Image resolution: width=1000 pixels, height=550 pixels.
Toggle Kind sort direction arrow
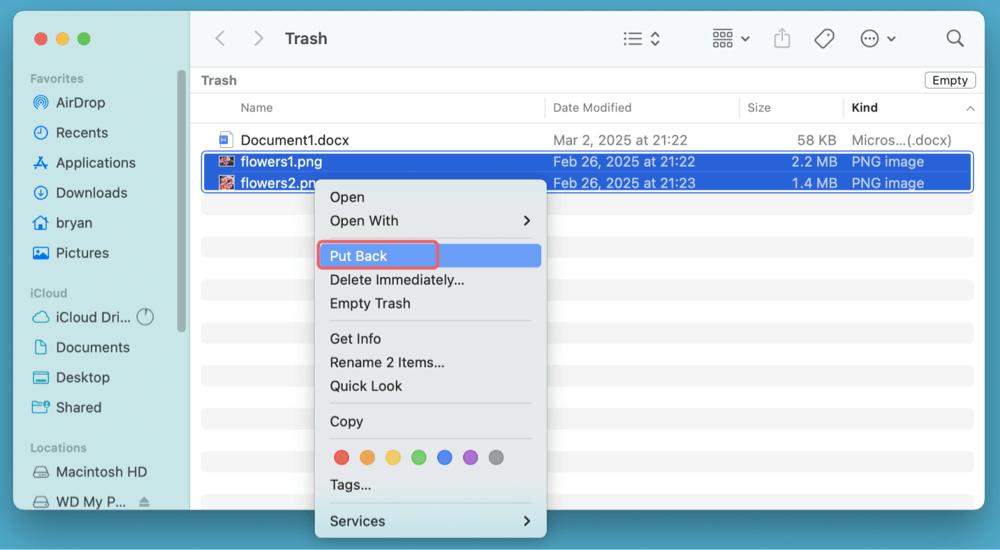click(970, 108)
